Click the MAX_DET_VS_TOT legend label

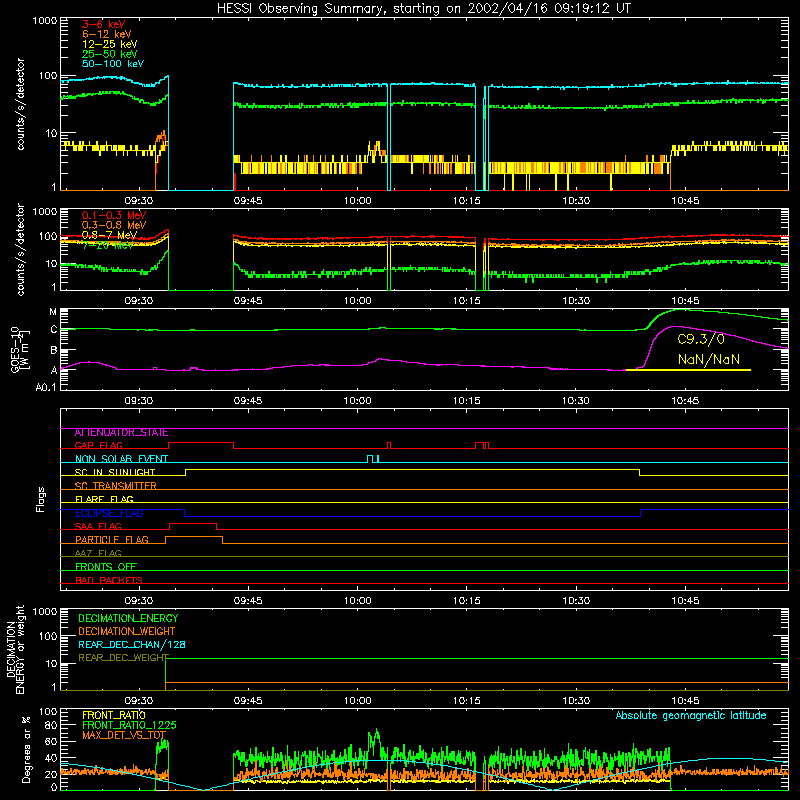[x=124, y=735]
